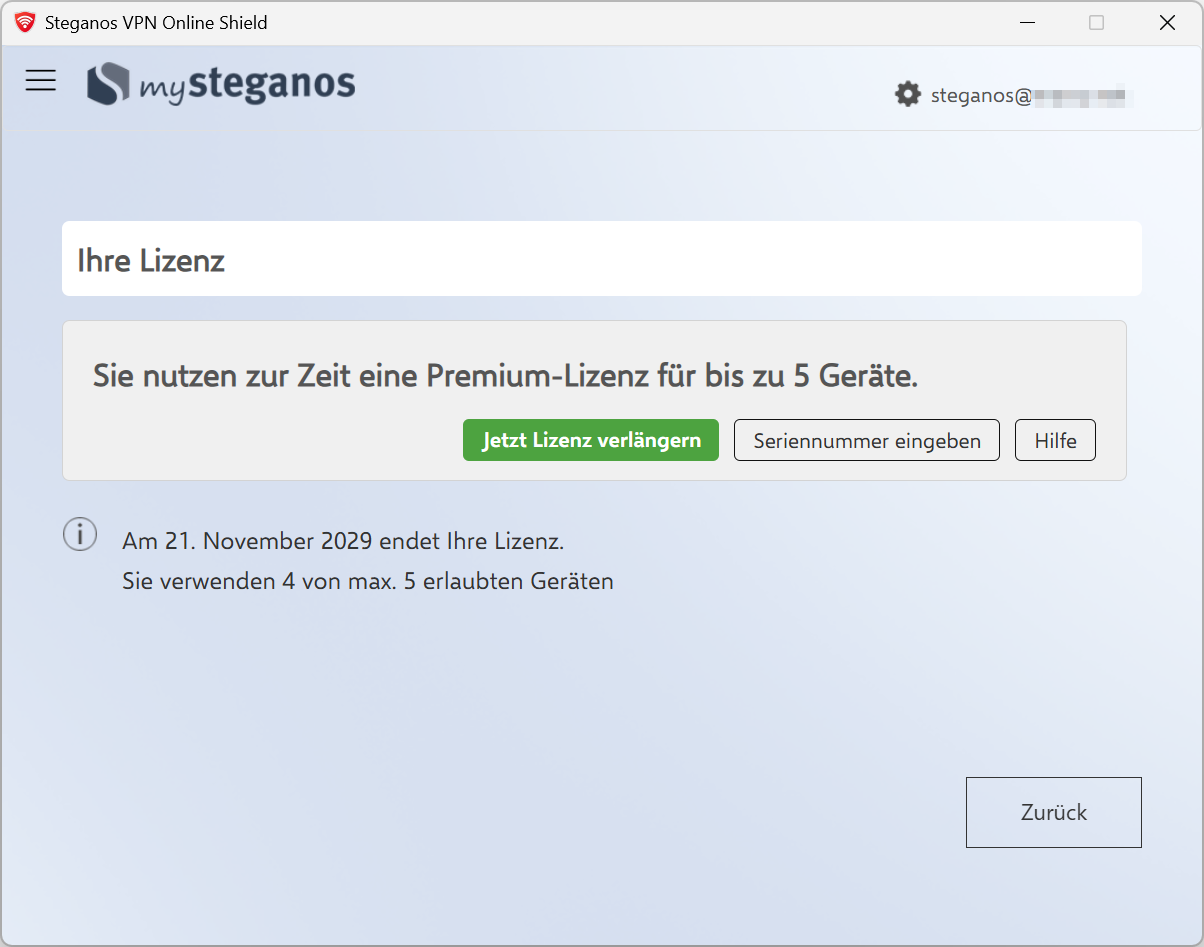Click the info circle icon
The height and width of the screenshot is (947, 1204).
coord(80,534)
